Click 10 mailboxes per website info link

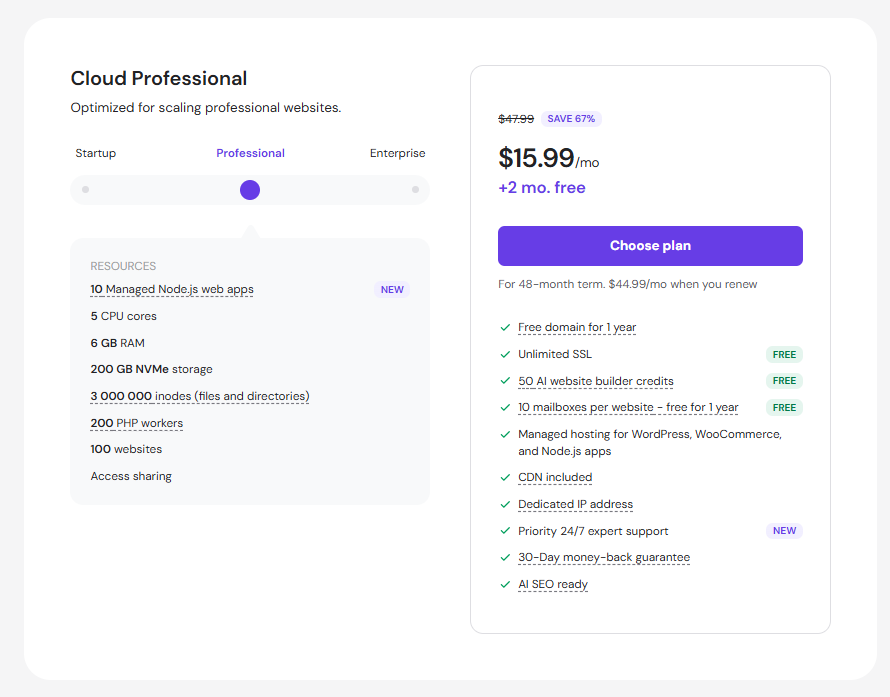(x=628, y=408)
